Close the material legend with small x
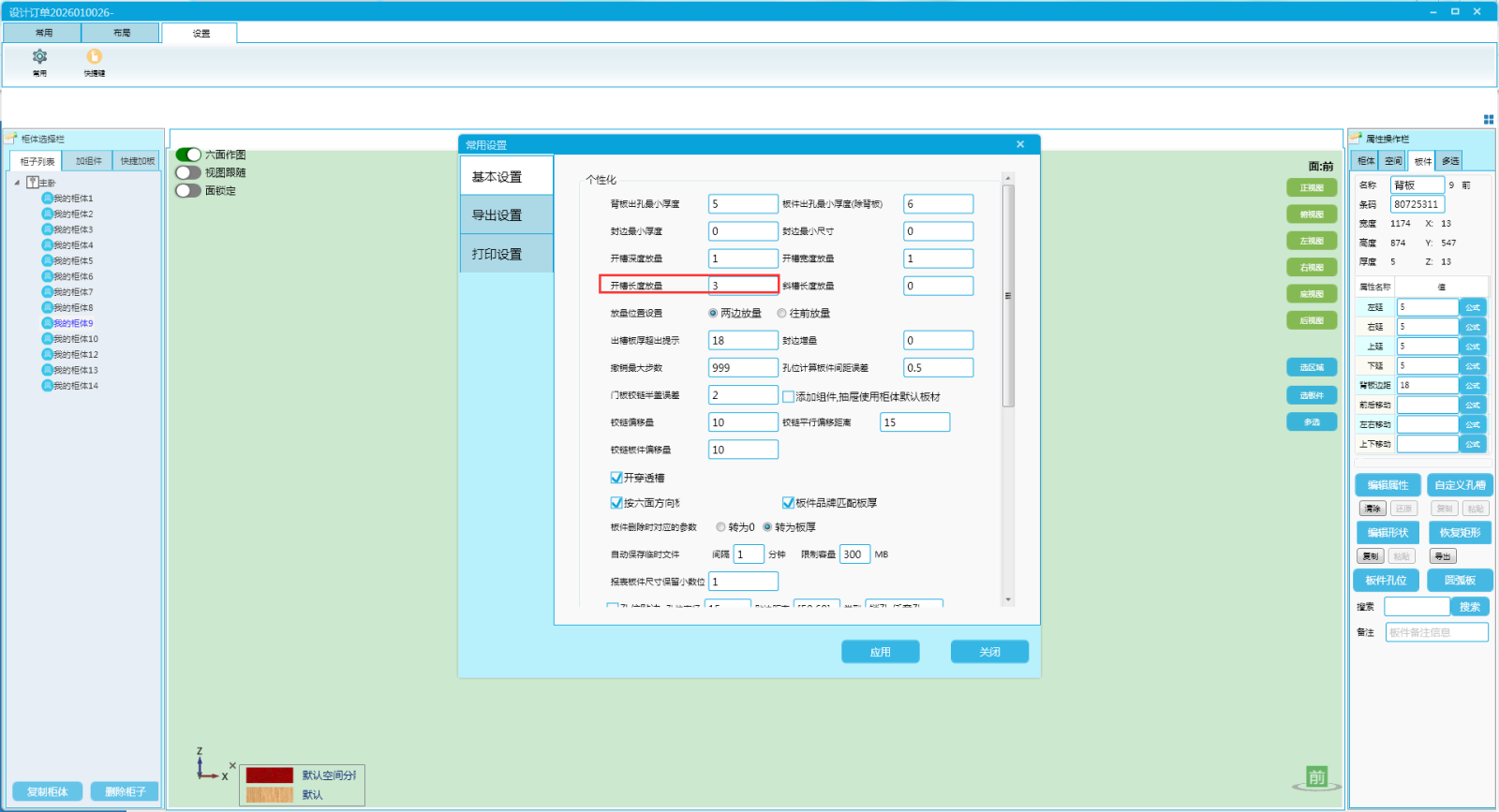The image size is (1499, 812). [x=232, y=765]
